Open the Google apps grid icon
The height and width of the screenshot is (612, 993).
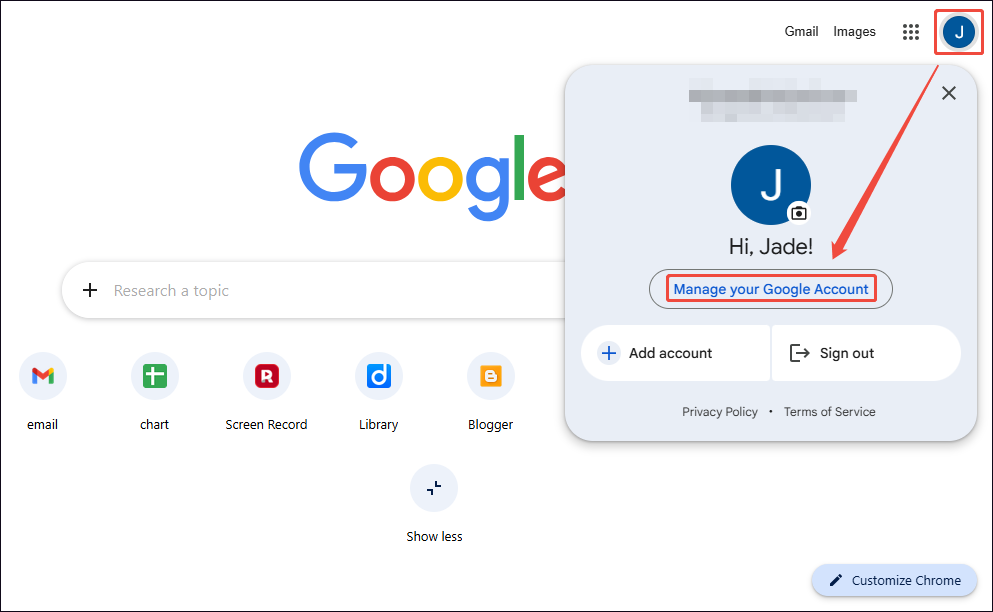click(x=910, y=32)
